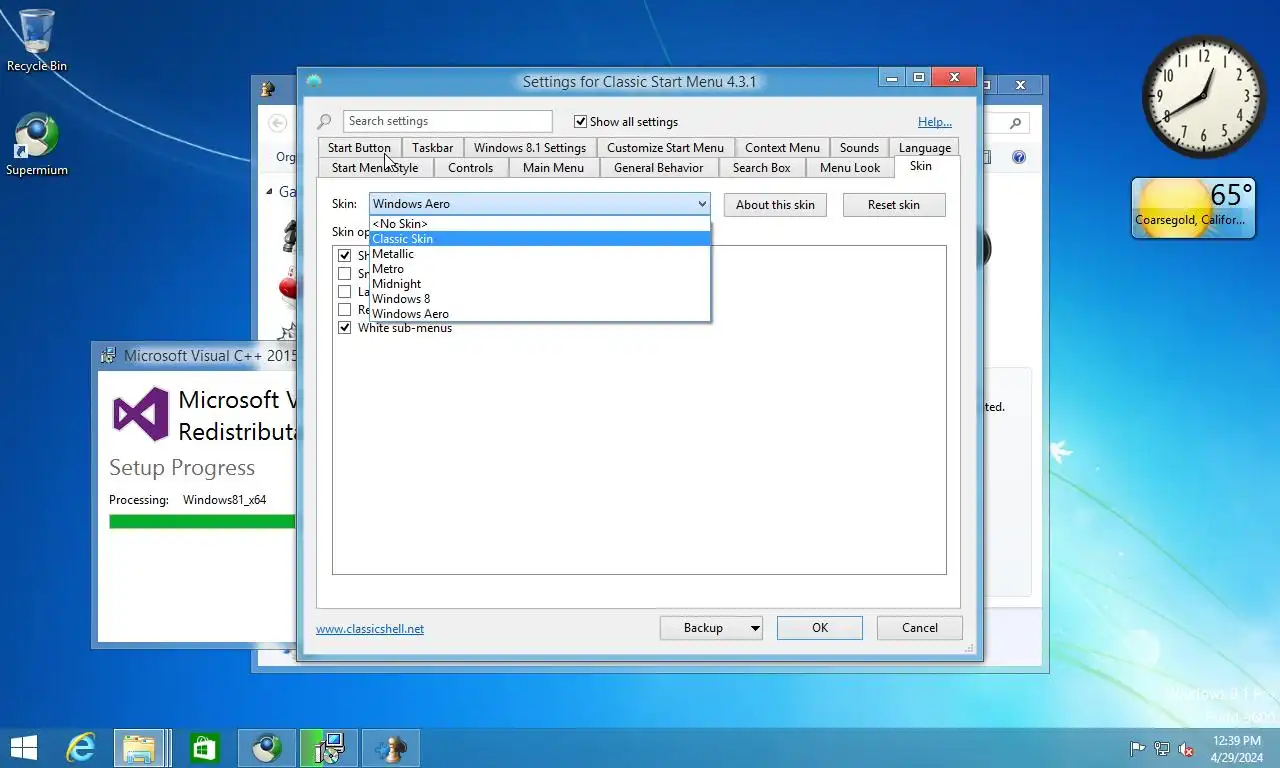The height and width of the screenshot is (768, 1280).
Task: Confirm settings with the OK button
Action: click(x=820, y=628)
